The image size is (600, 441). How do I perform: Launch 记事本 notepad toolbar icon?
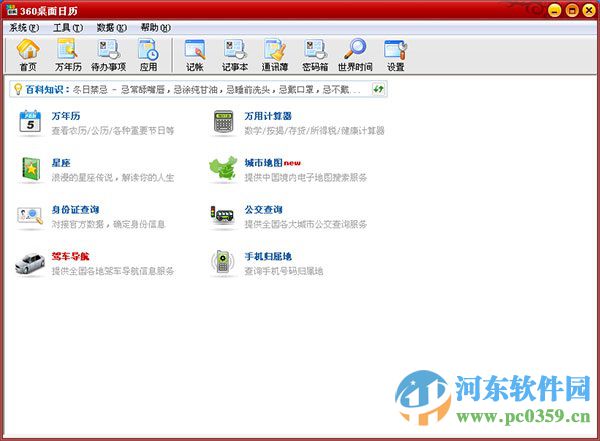[235, 55]
